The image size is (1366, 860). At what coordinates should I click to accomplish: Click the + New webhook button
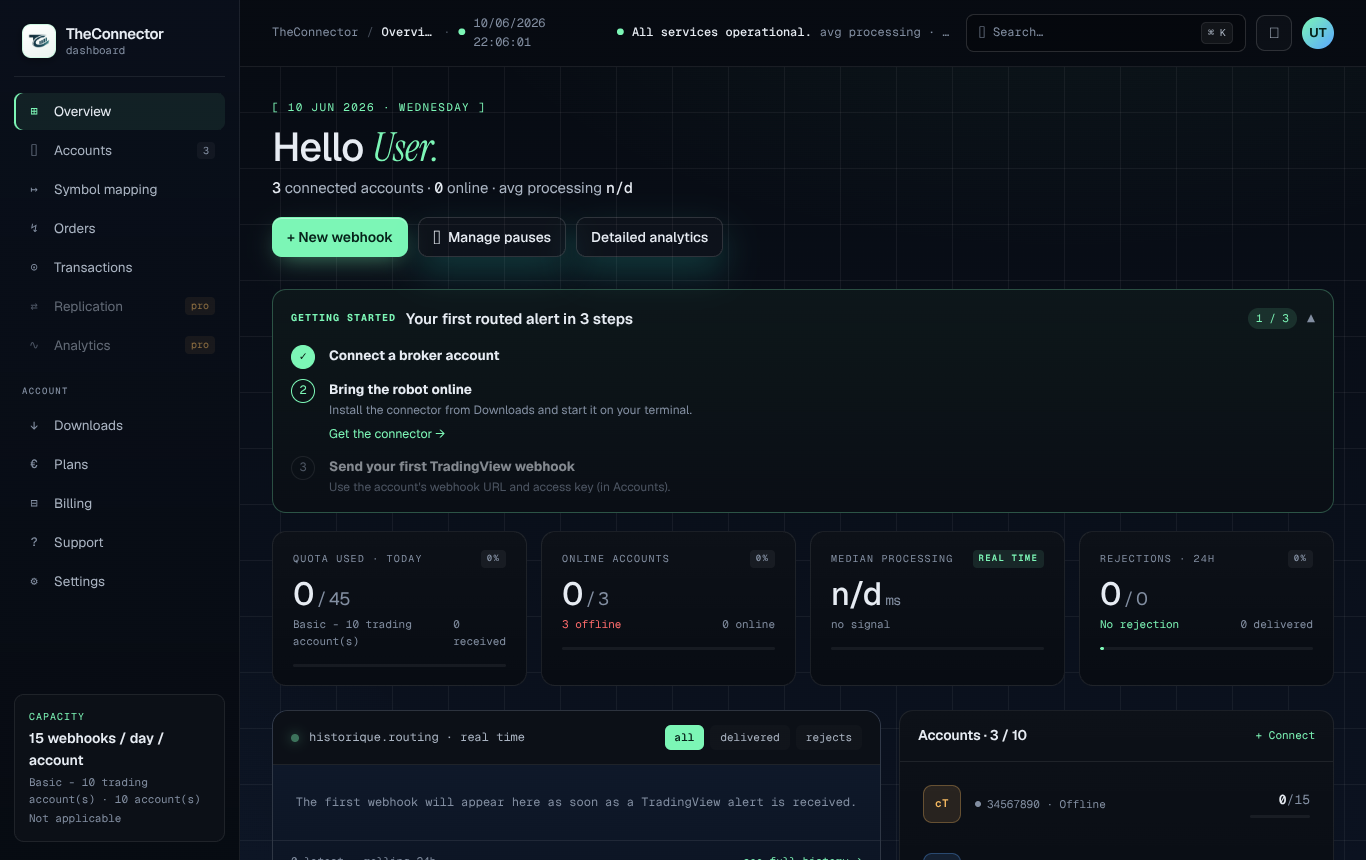[340, 237]
